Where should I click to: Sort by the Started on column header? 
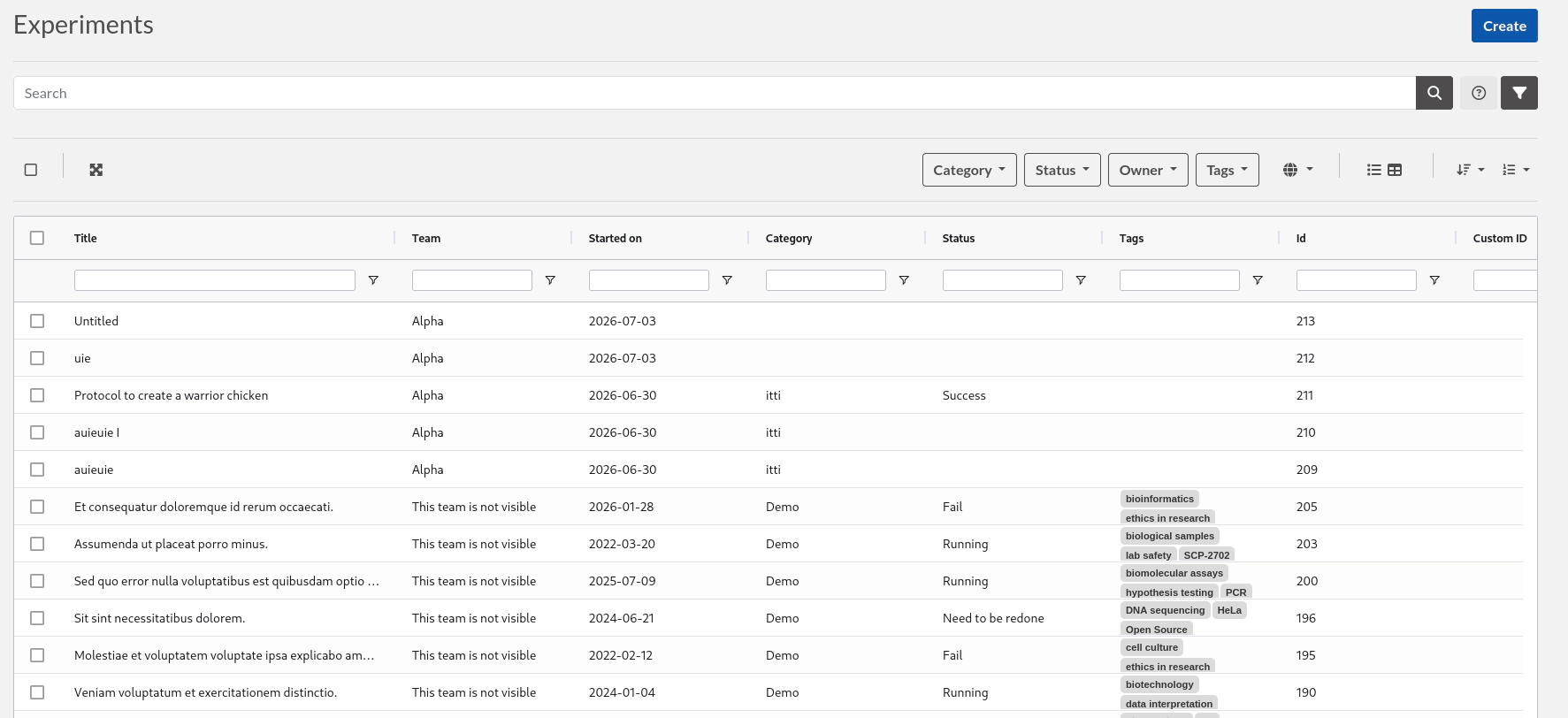616,238
